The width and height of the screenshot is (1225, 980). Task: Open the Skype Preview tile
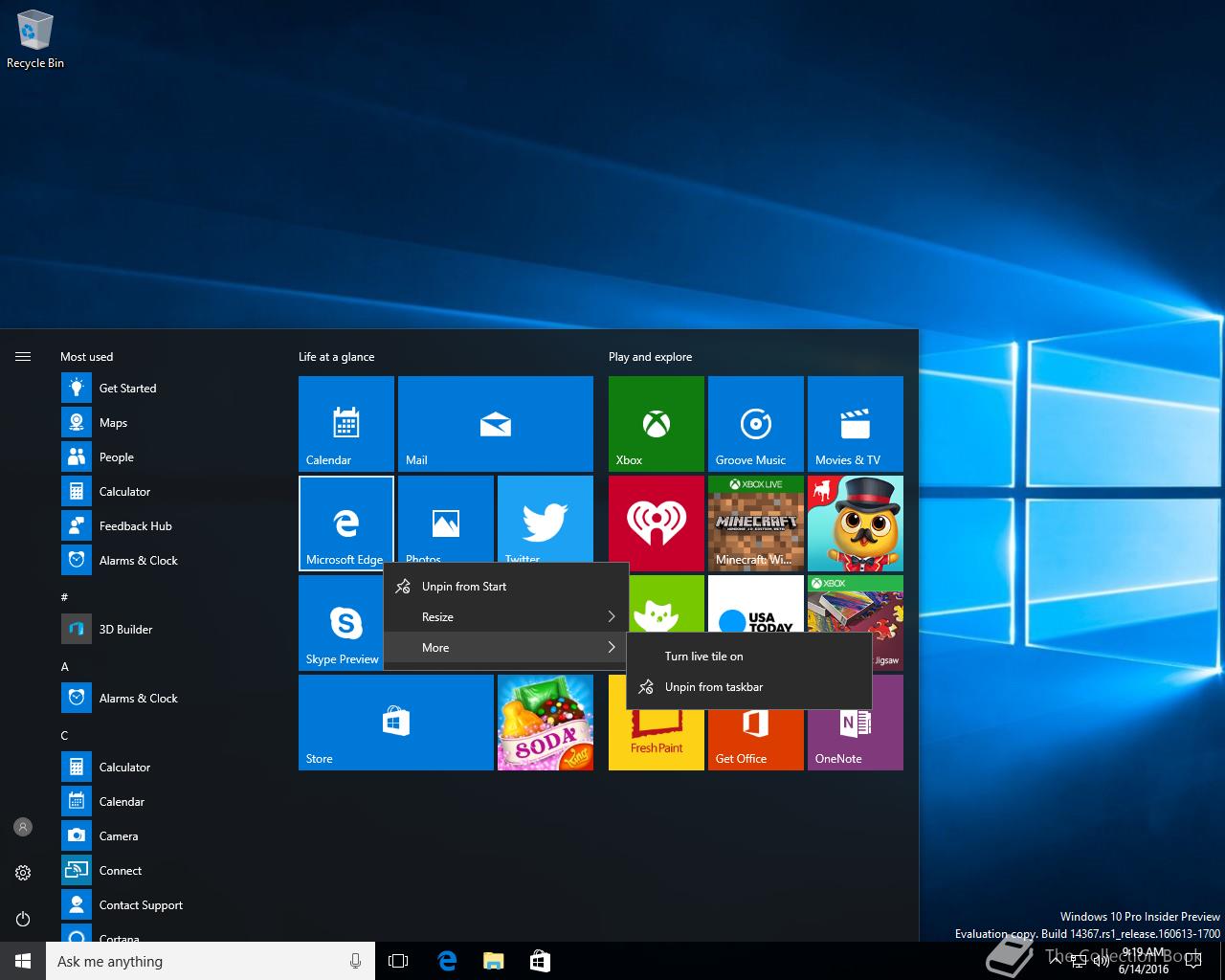click(x=341, y=622)
